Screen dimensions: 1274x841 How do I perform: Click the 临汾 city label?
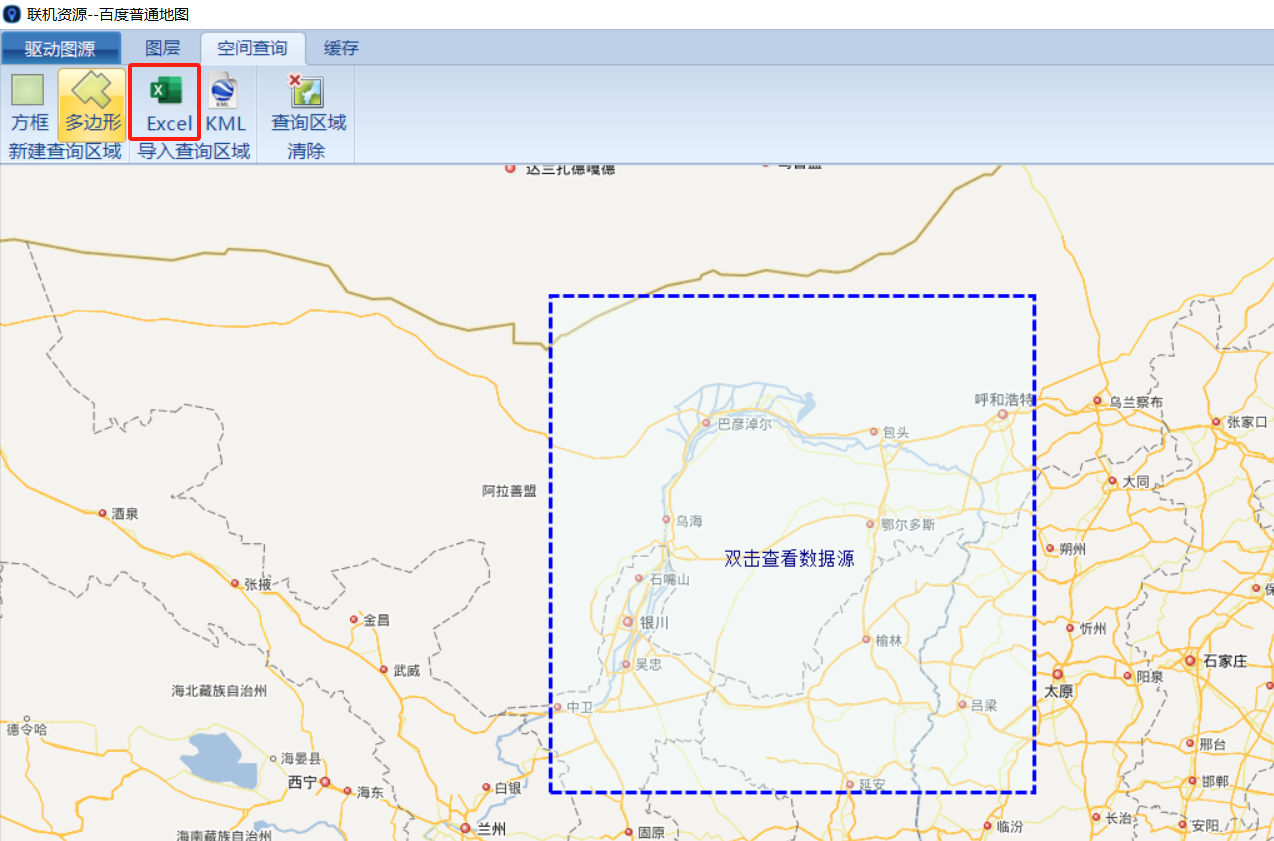(1010, 827)
